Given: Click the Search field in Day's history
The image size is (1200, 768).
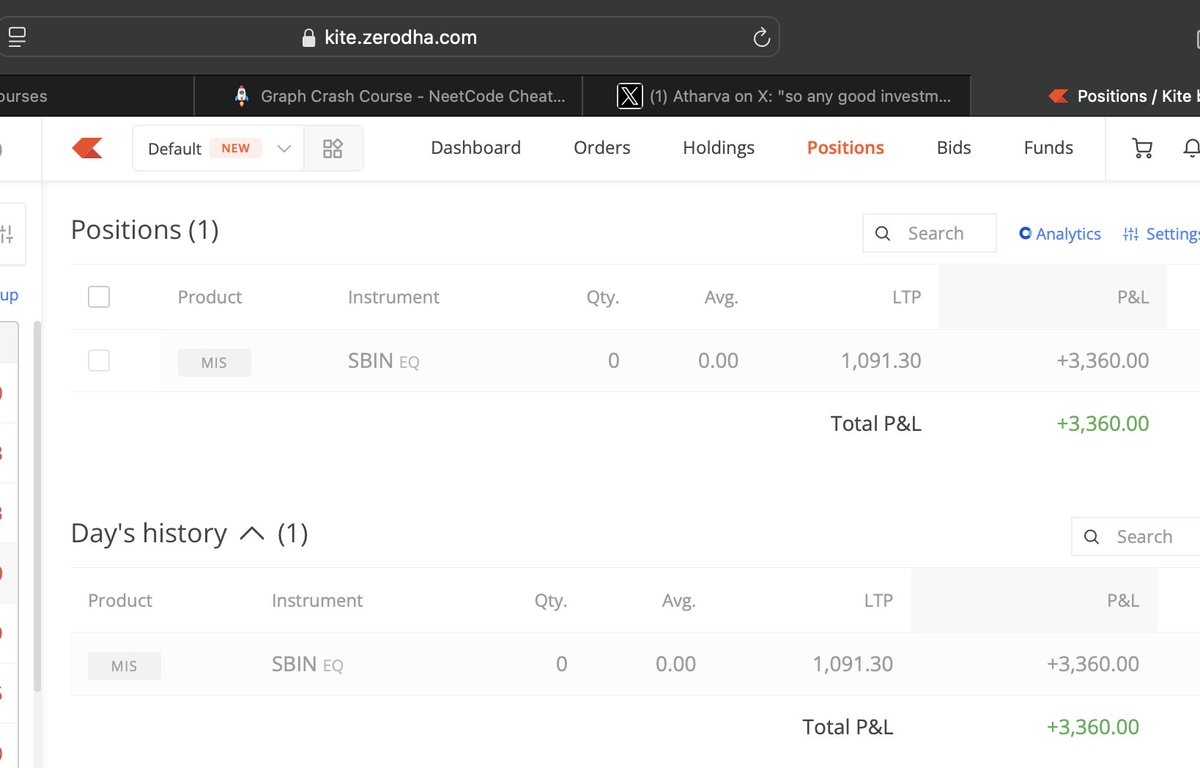Looking at the screenshot, I should tap(1136, 537).
